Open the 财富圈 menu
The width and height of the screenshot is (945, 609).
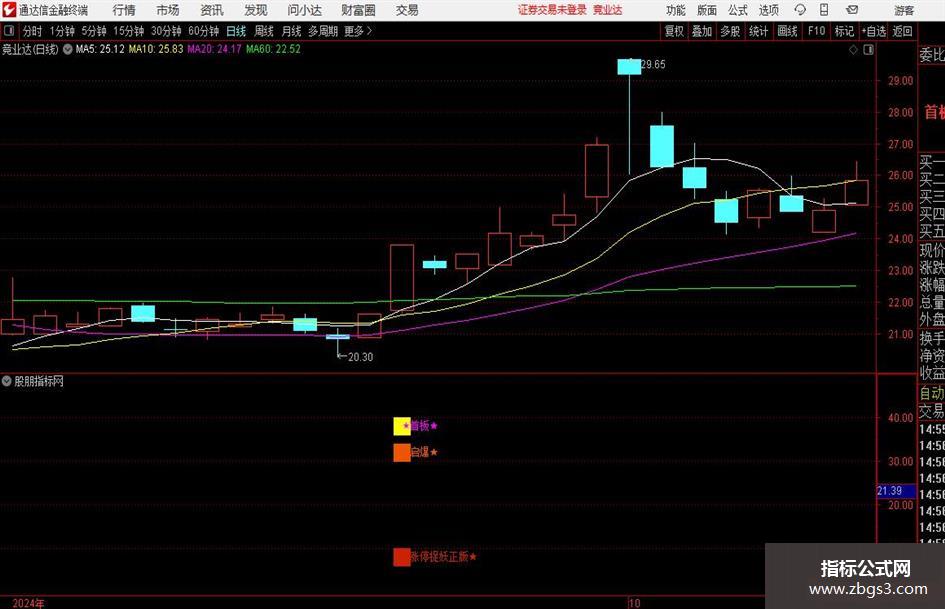click(x=358, y=10)
